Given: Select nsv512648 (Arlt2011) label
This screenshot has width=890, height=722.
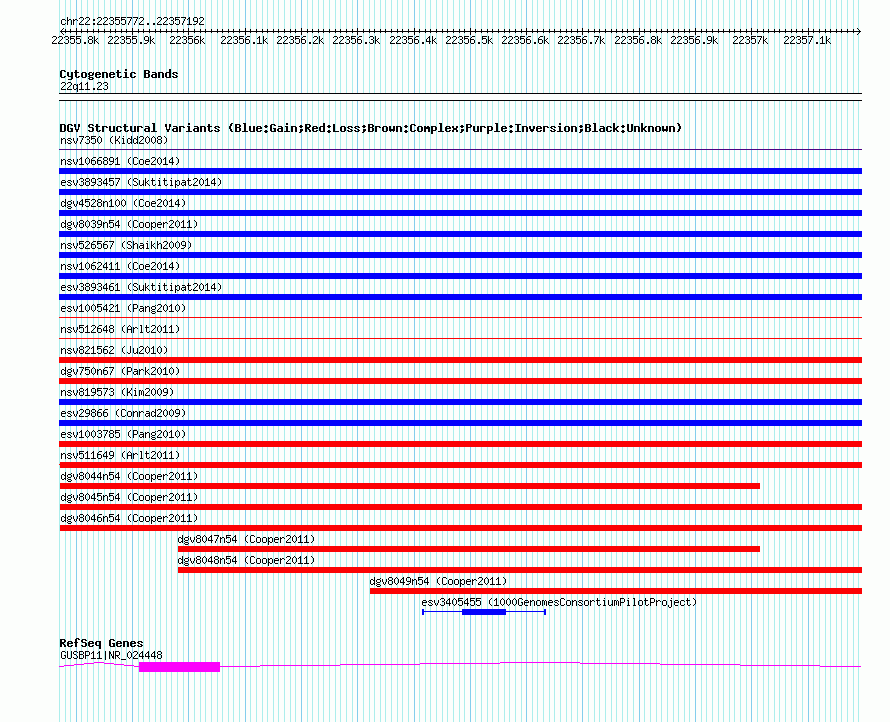Looking at the screenshot, I should (x=120, y=329).
